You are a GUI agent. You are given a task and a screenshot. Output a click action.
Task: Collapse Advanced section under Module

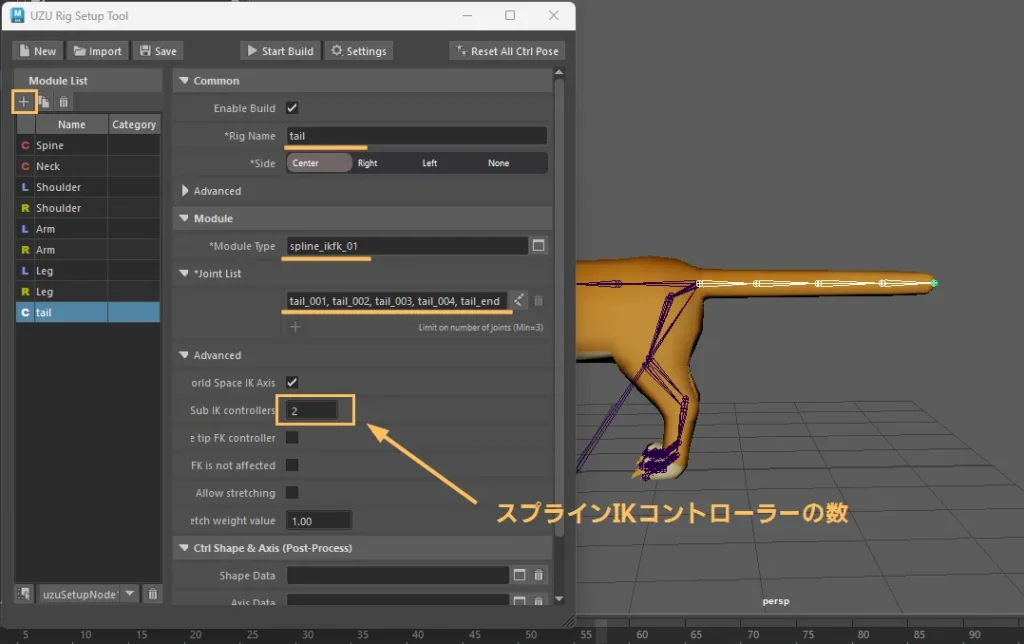[184, 355]
